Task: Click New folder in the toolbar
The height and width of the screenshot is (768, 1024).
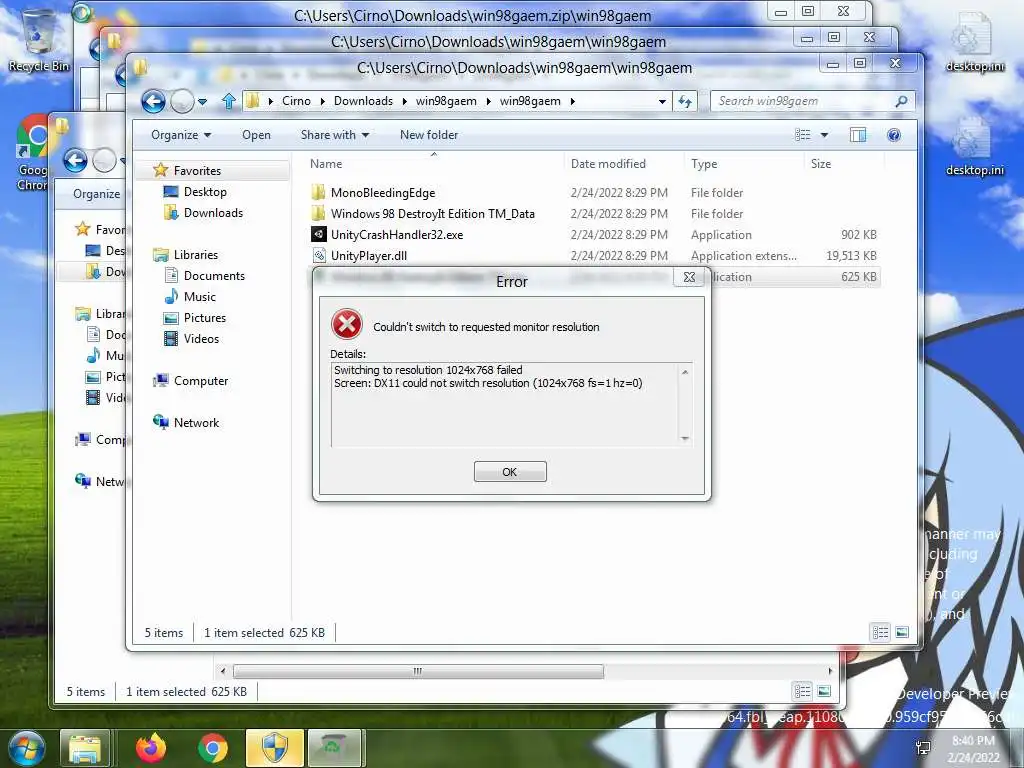Action: (x=429, y=135)
